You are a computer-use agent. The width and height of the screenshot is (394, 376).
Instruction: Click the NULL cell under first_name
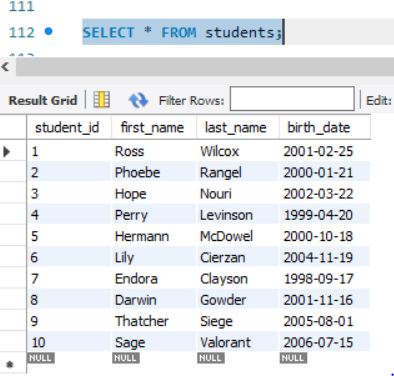125,358
